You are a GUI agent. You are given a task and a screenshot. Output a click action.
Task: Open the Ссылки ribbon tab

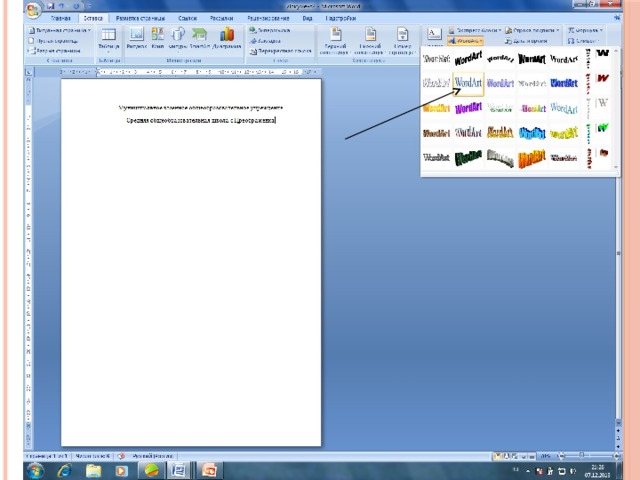pos(187,18)
